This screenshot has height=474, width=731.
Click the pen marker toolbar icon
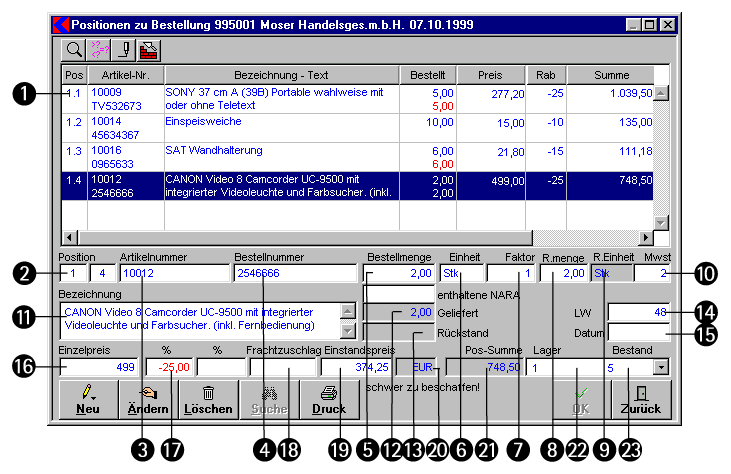click(124, 47)
